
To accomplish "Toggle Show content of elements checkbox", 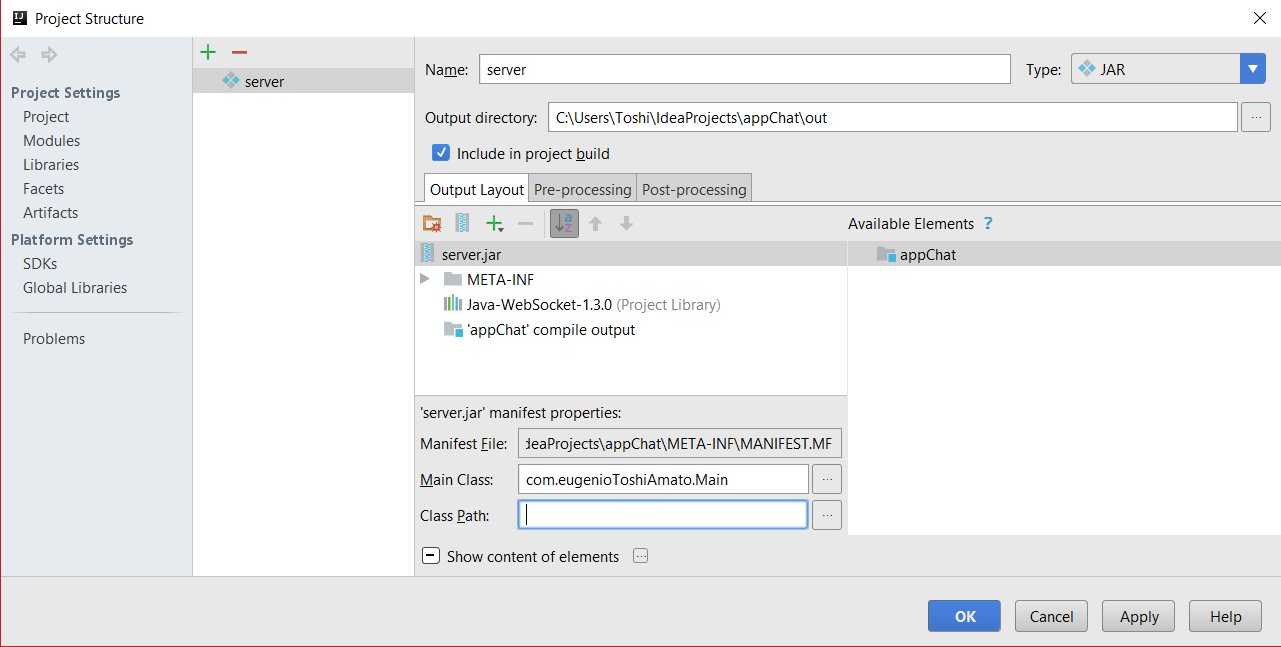I will (x=431, y=556).
